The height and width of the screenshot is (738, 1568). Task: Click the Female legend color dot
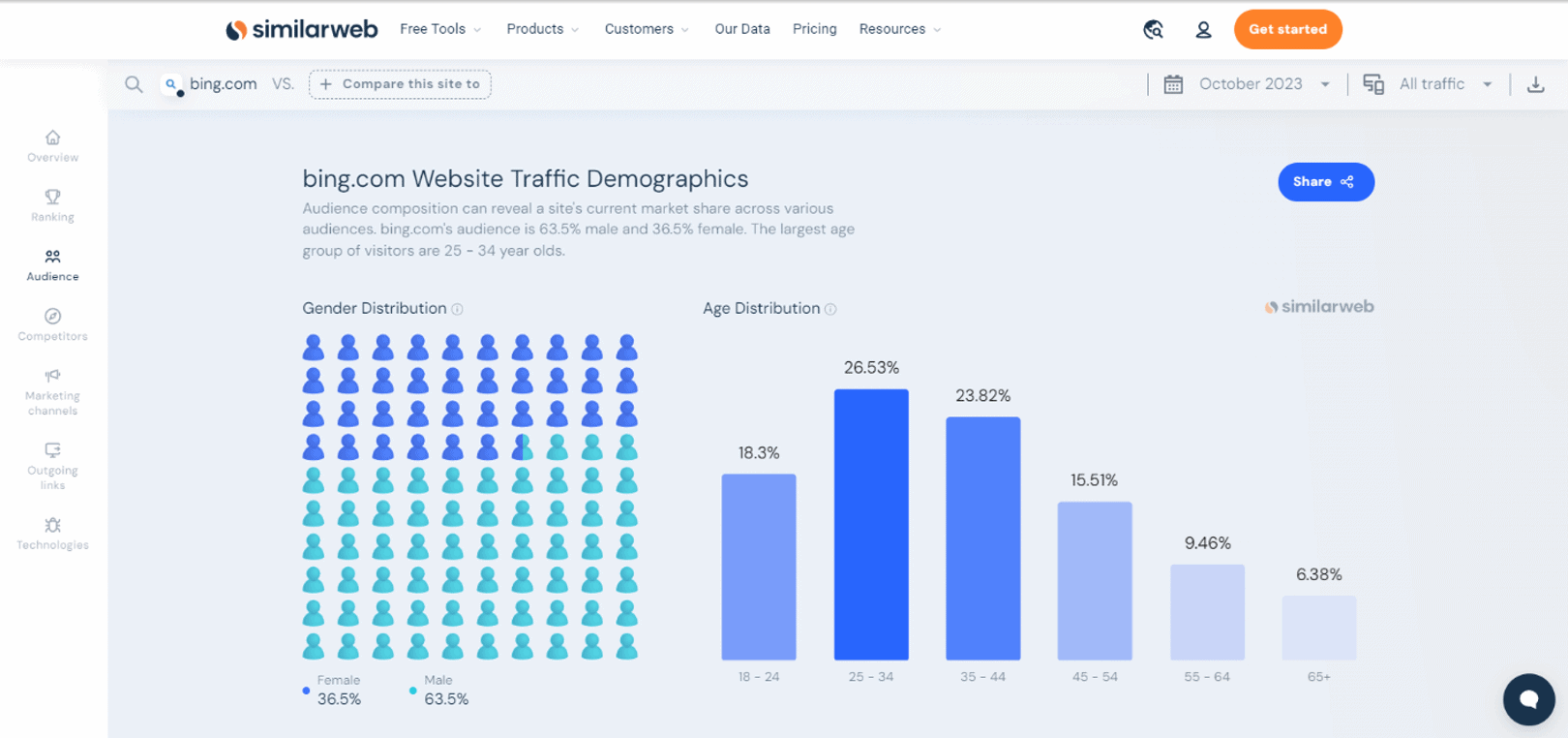pos(306,691)
